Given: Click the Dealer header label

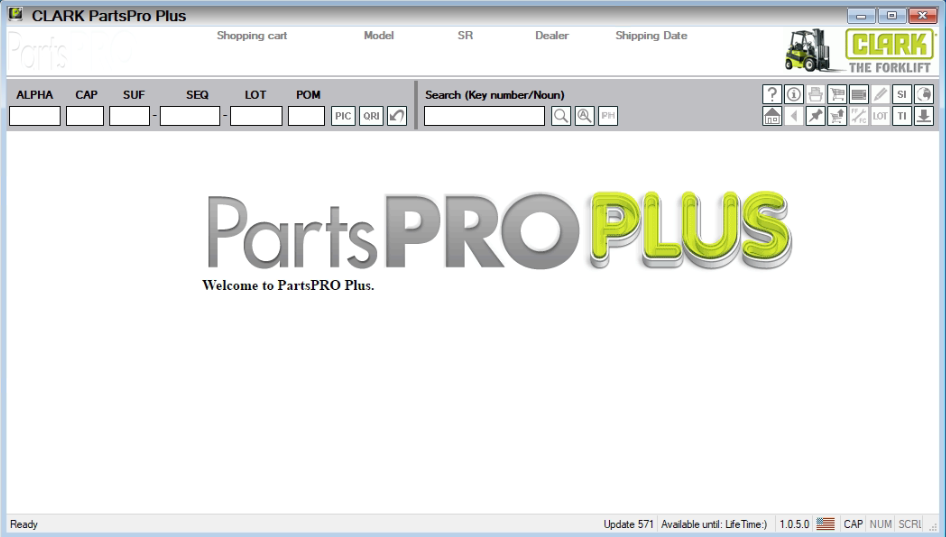Looking at the screenshot, I should coord(552,36).
